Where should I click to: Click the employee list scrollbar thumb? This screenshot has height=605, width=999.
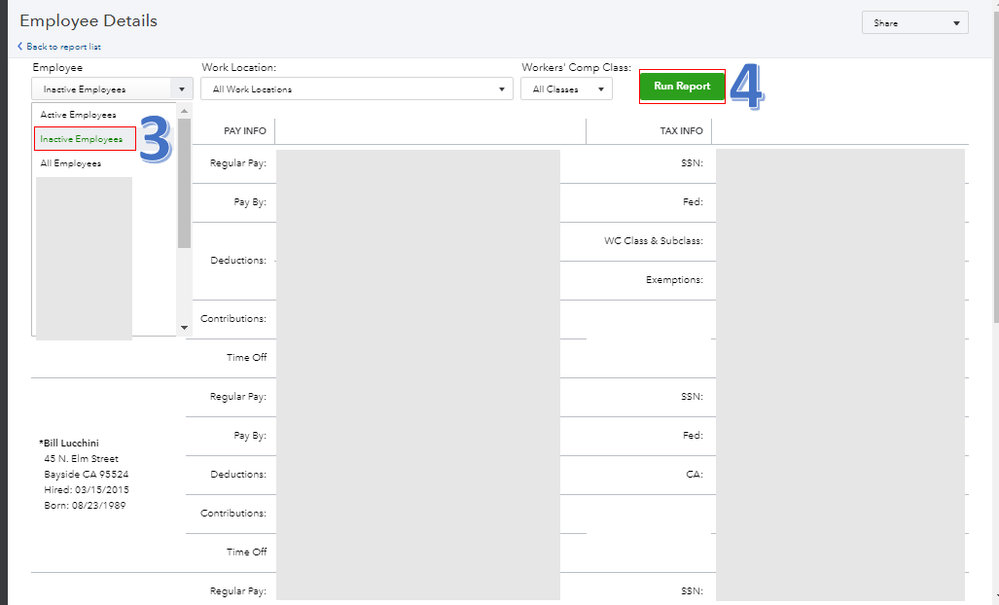click(184, 180)
